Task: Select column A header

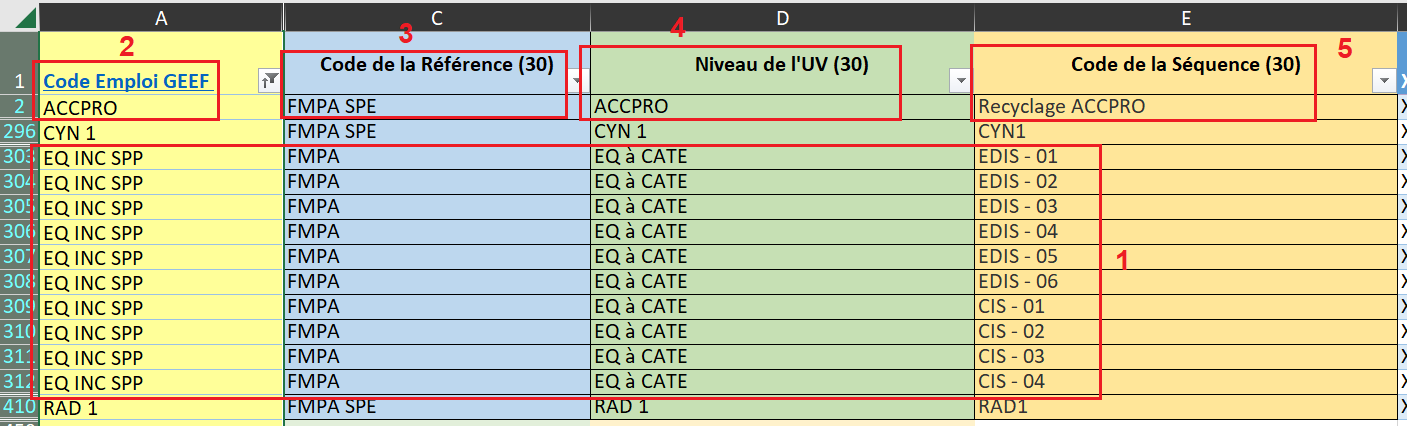Action: pyautogui.click(x=161, y=16)
